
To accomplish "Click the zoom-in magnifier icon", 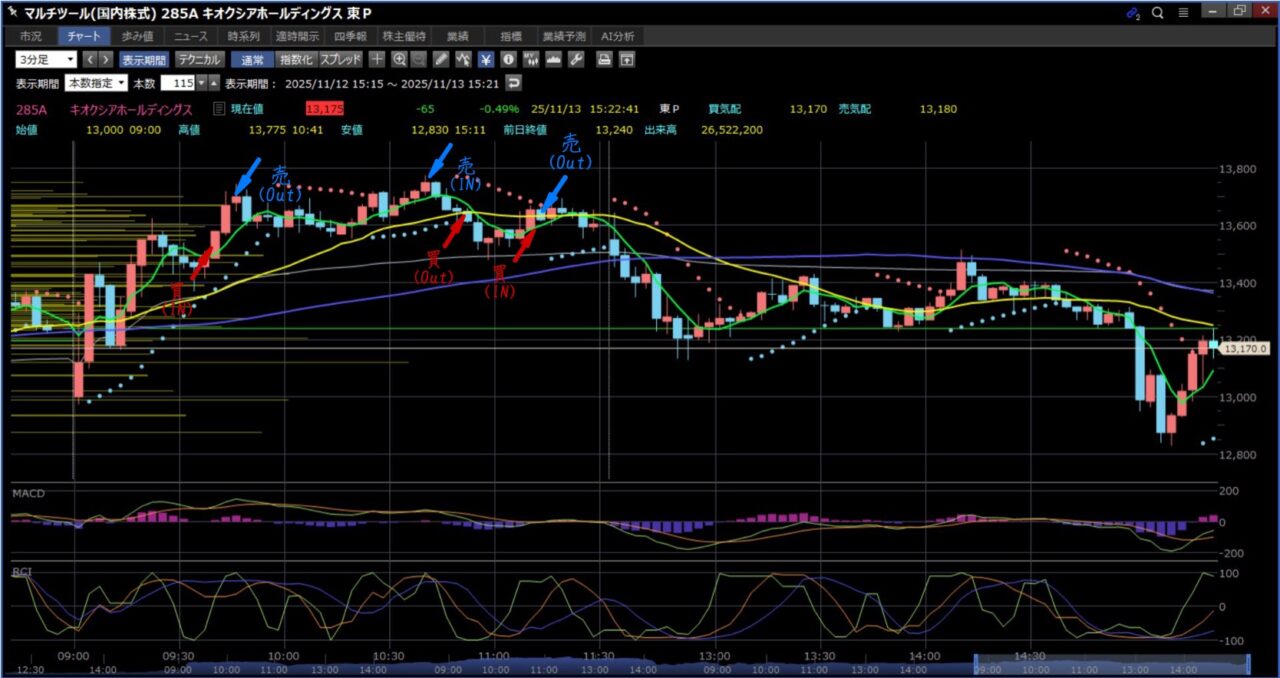I will [x=399, y=59].
